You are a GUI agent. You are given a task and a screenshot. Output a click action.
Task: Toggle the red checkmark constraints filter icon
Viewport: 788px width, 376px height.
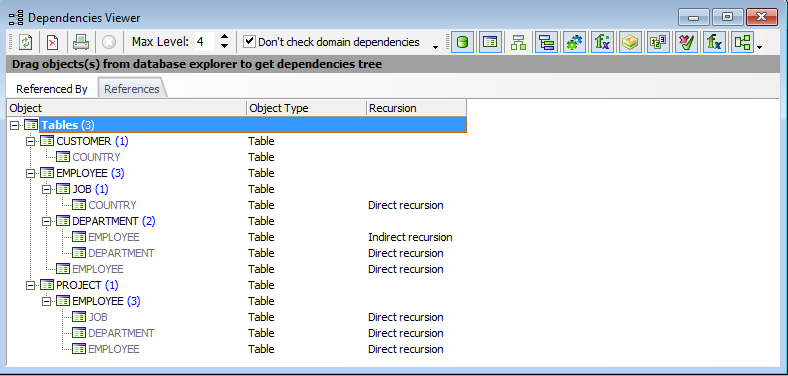685,42
